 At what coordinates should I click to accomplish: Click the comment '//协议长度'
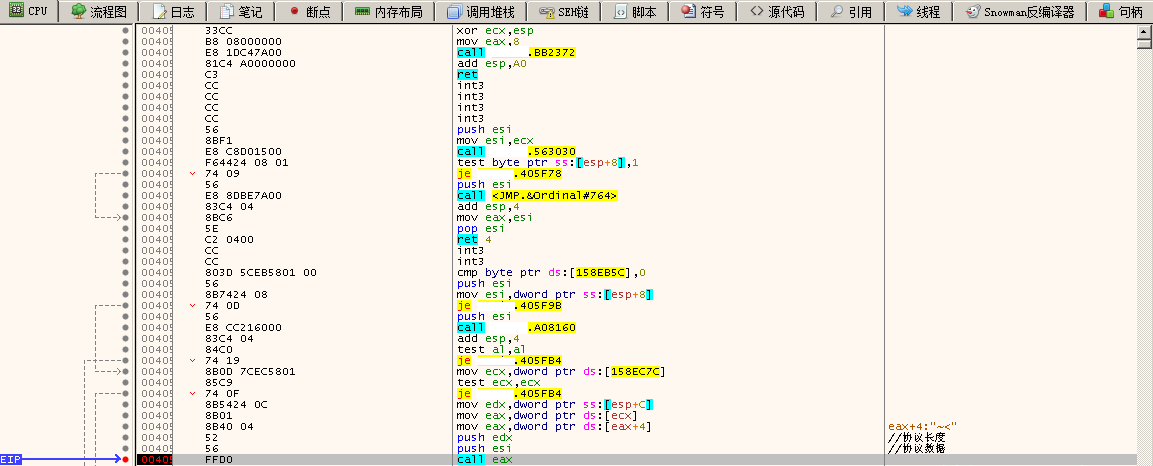916,437
